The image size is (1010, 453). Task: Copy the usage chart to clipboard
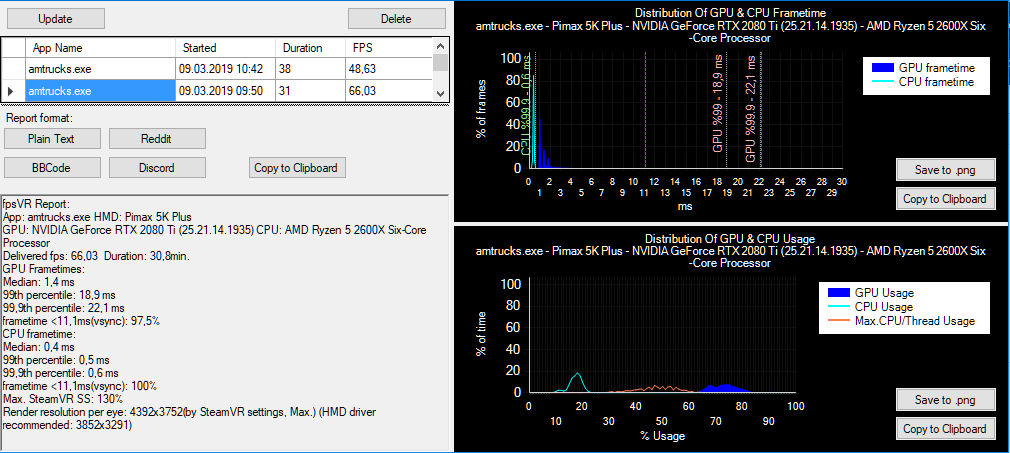(946, 429)
